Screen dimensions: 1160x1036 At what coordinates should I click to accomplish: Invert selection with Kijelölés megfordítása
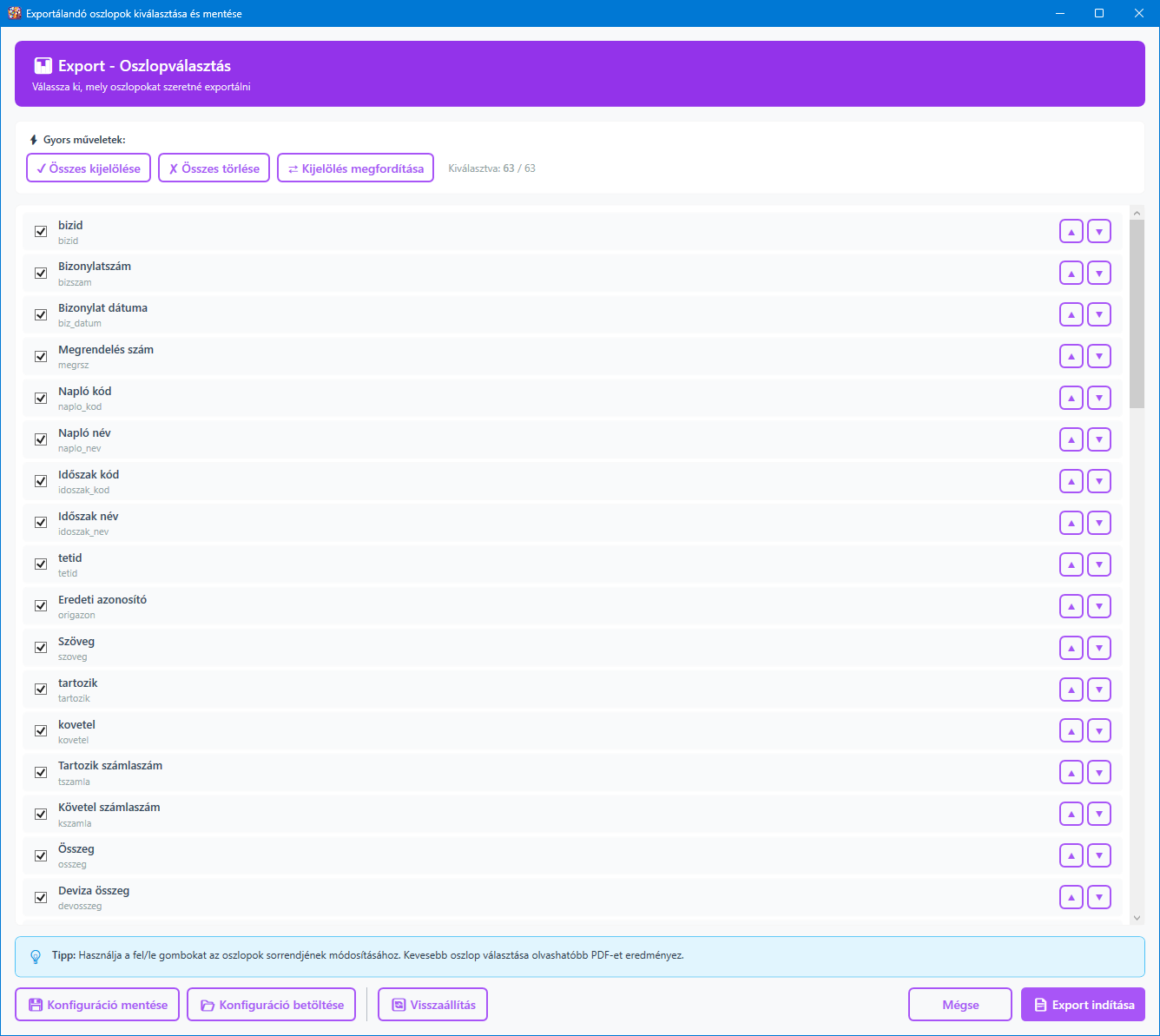(x=355, y=168)
